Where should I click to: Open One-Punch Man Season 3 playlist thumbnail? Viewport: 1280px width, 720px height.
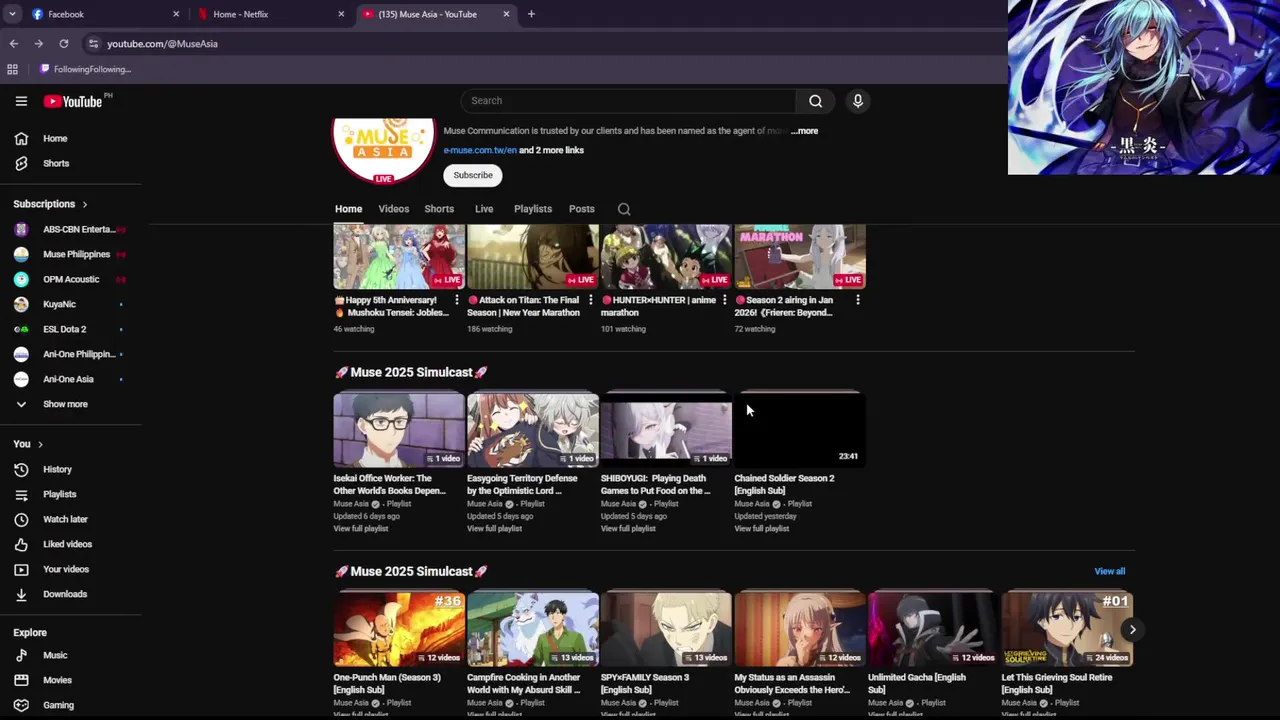click(x=399, y=629)
